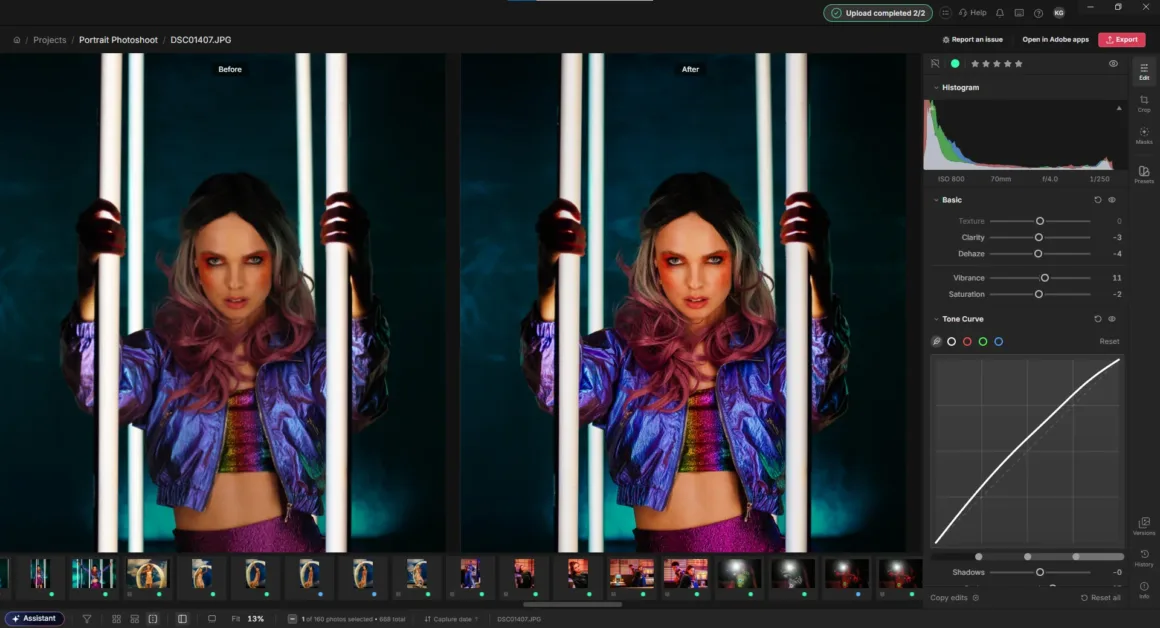Screen dimensions: 1160x628
Task: Switch to large grid view icon
Action: tap(135, 618)
